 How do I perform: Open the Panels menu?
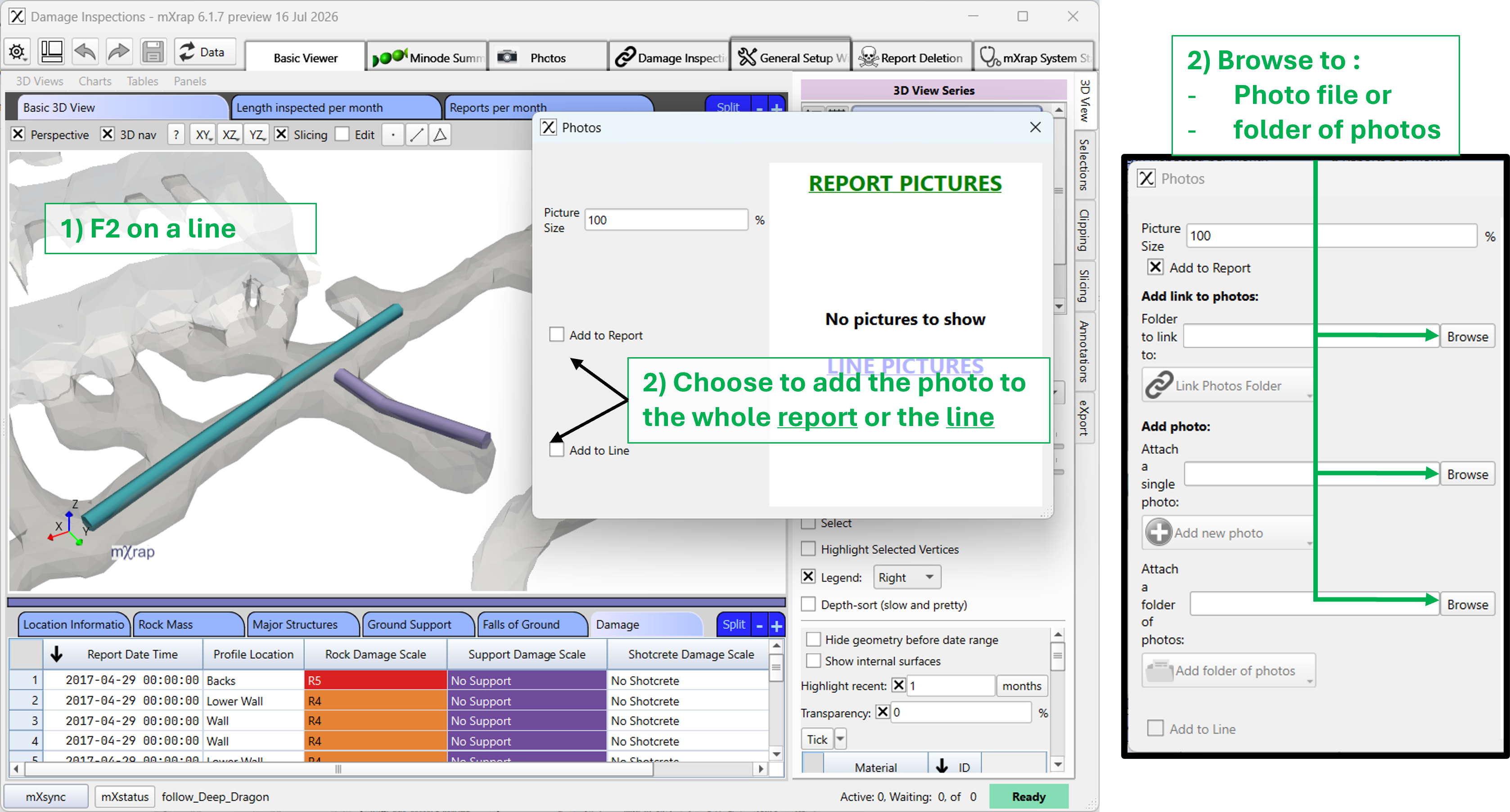tap(190, 81)
